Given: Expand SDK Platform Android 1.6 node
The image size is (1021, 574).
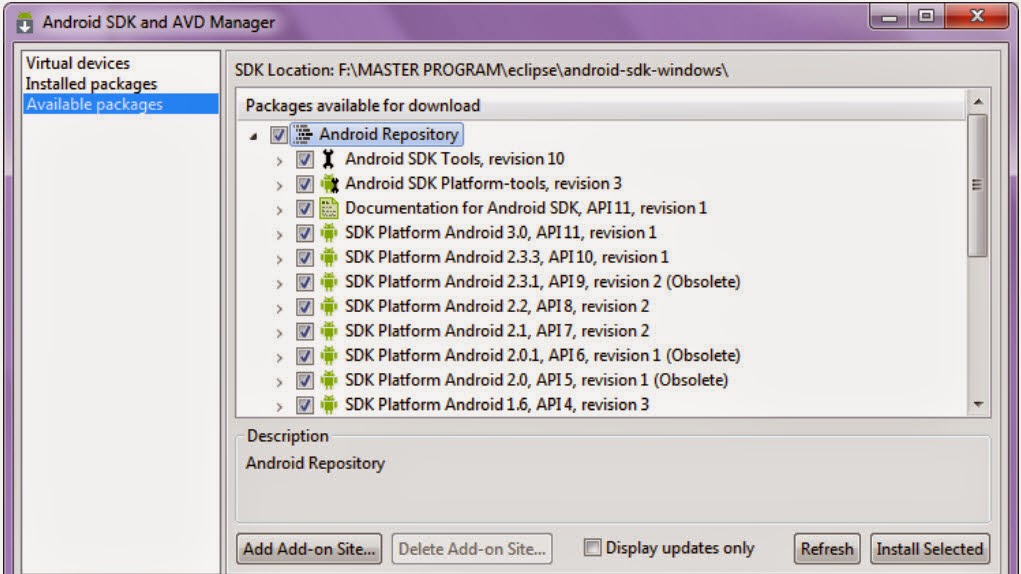Looking at the screenshot, I should click(279, 407).
